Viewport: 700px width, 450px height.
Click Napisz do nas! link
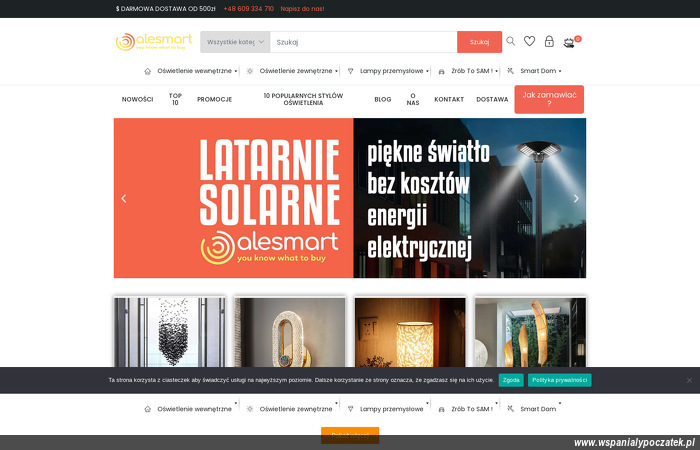[x=302, y=9]
